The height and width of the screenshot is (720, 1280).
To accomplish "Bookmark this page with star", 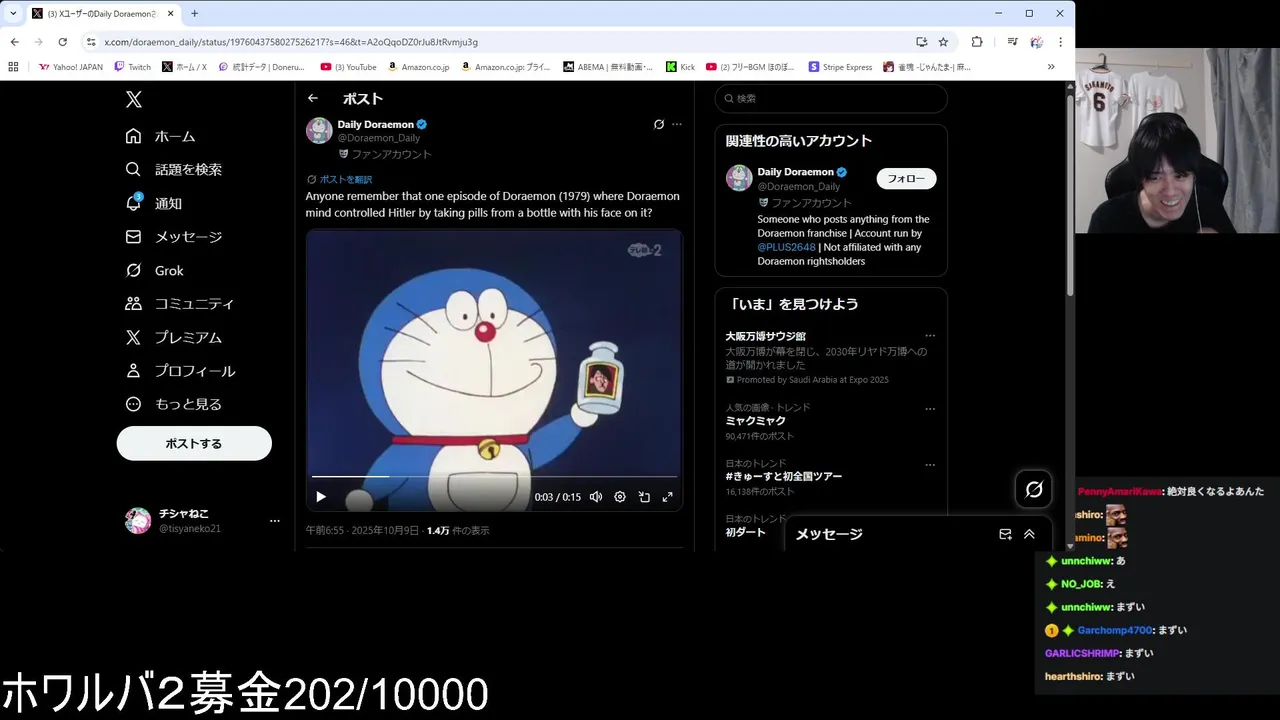I will pyautogui.click(x=943, y=42).
